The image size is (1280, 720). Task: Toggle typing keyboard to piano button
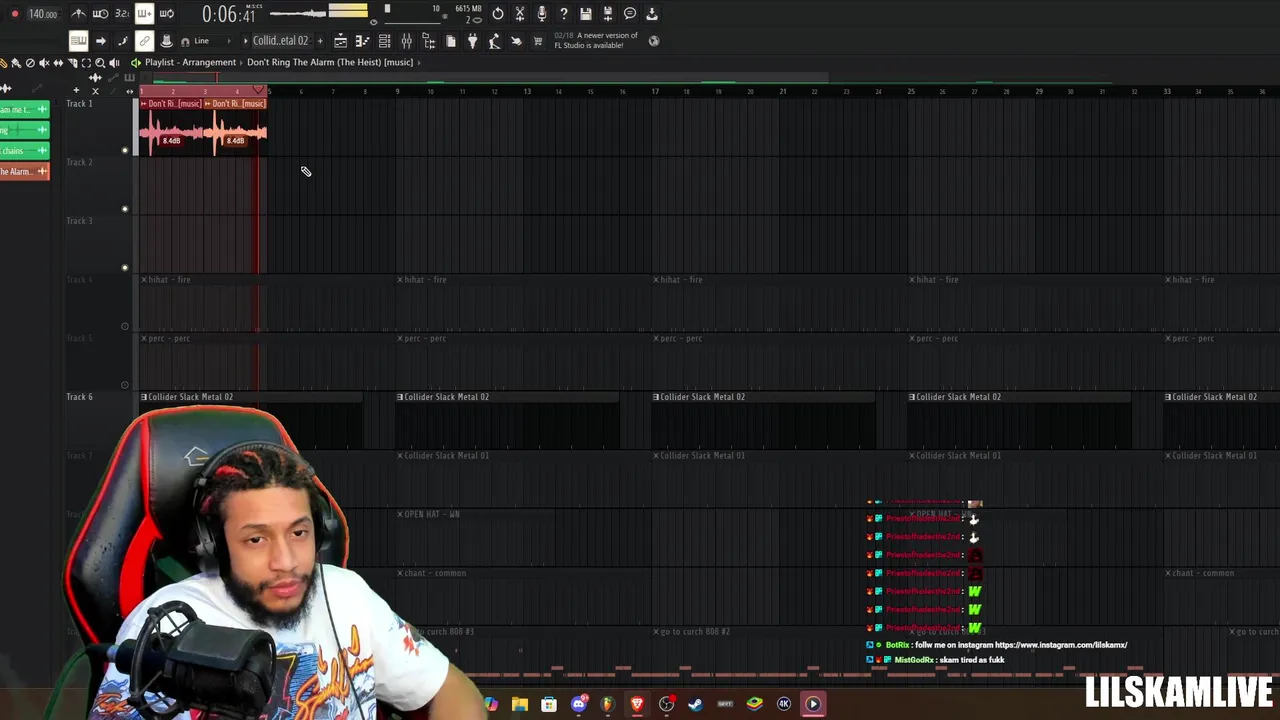(78, 41)
